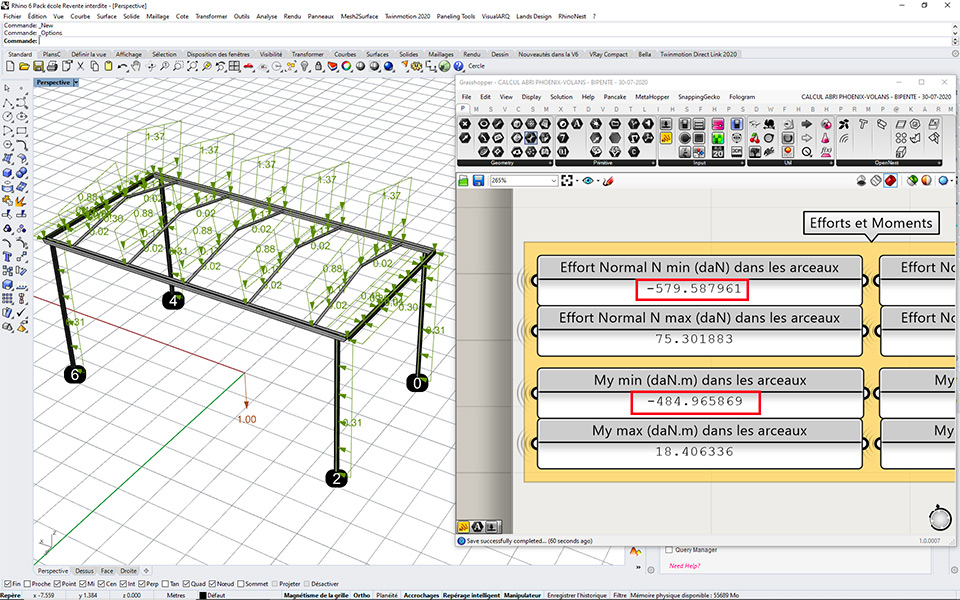Open the MetaHopper menu in Grasshopper

coord(652,97)
